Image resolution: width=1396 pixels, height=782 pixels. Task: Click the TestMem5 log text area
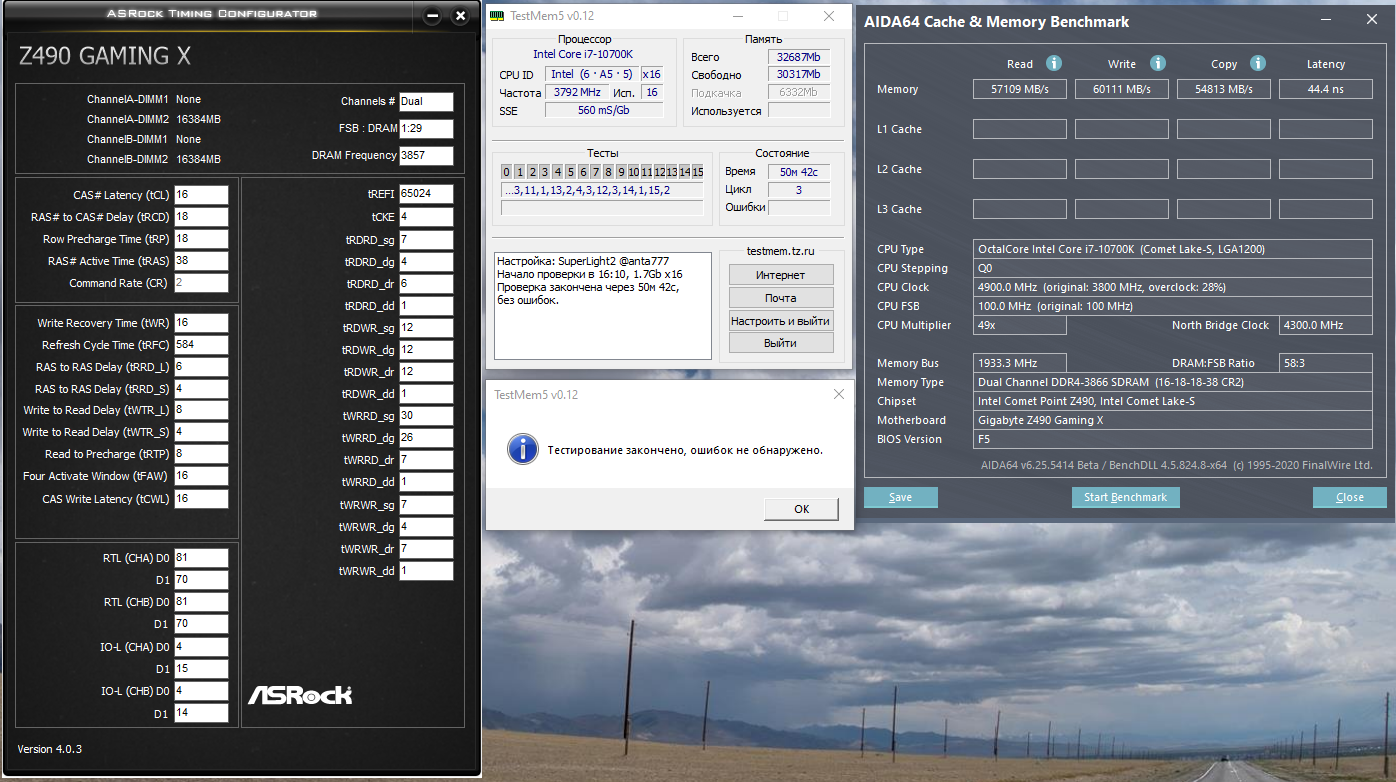coord(602,306)
